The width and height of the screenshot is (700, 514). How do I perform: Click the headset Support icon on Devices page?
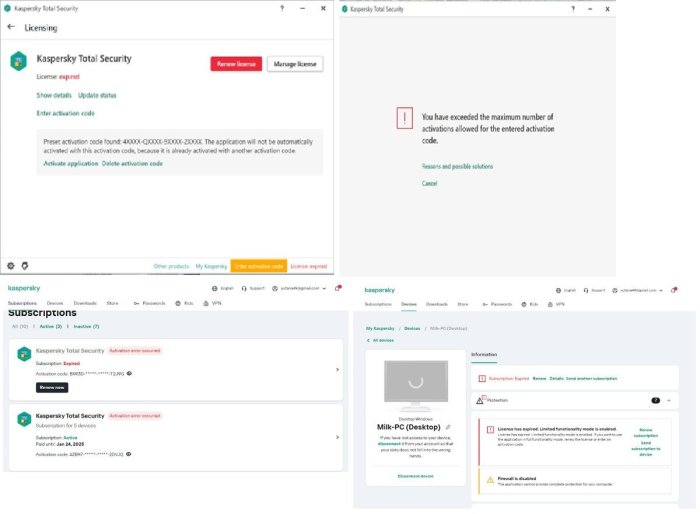point(586,290)
